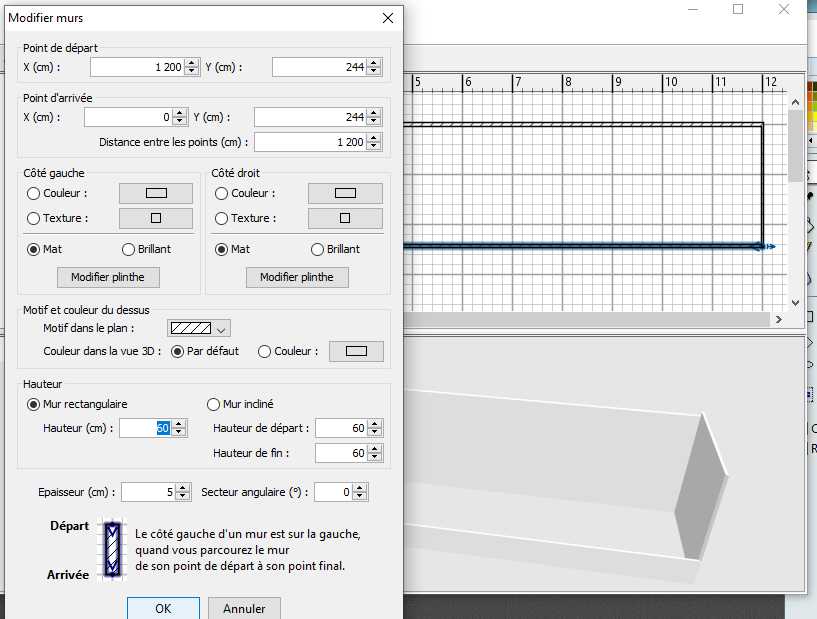
Task: Select right side Mat finish
Action: coord(221,250)
